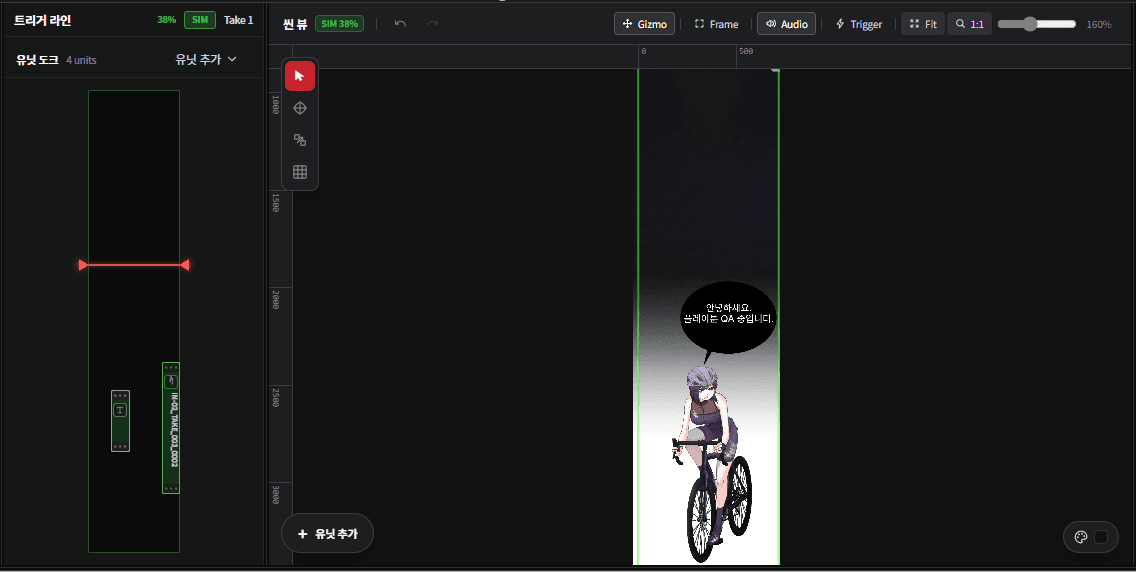This screenshot has width=1136, height=572.
Task: Click the T icon in text unit
Action: tap(120, 411)
